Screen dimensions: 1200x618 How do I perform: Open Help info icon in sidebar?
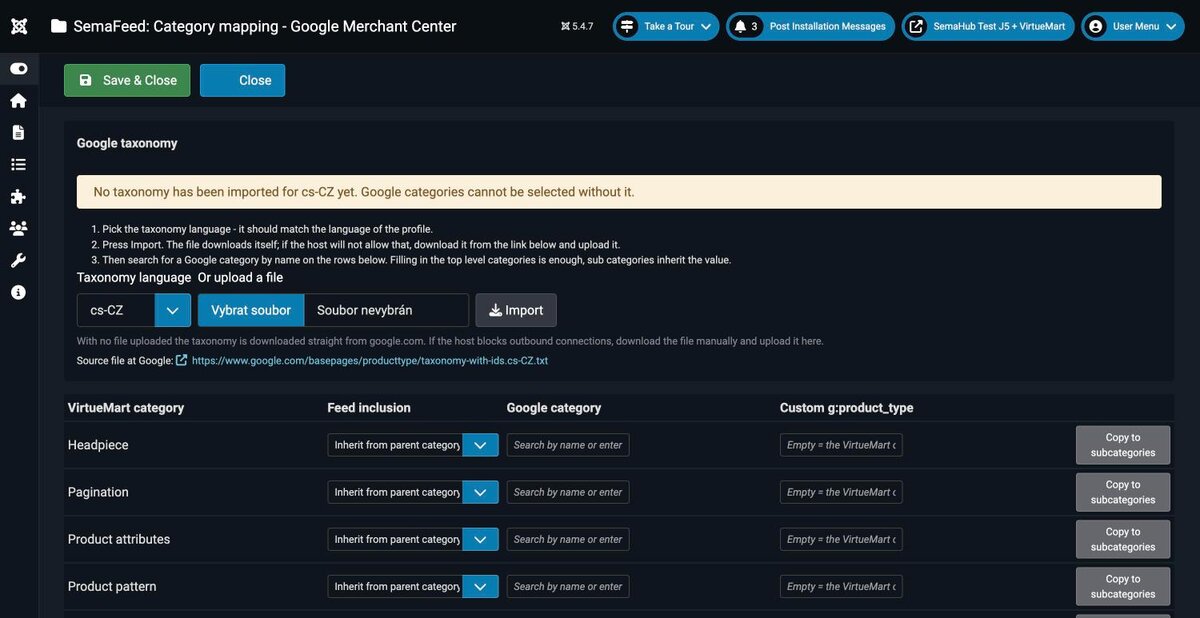[18, 293]
